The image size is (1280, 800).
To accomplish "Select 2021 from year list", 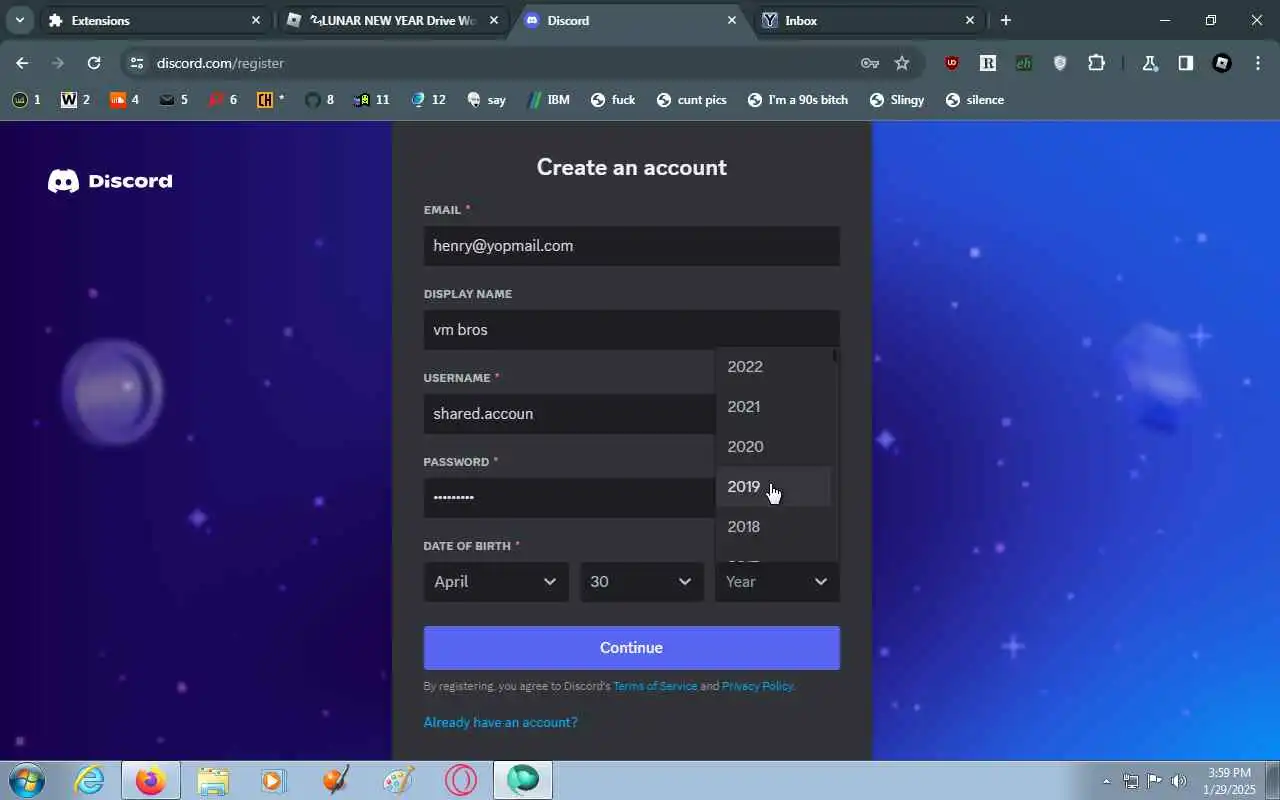I will tap(773, 407).
